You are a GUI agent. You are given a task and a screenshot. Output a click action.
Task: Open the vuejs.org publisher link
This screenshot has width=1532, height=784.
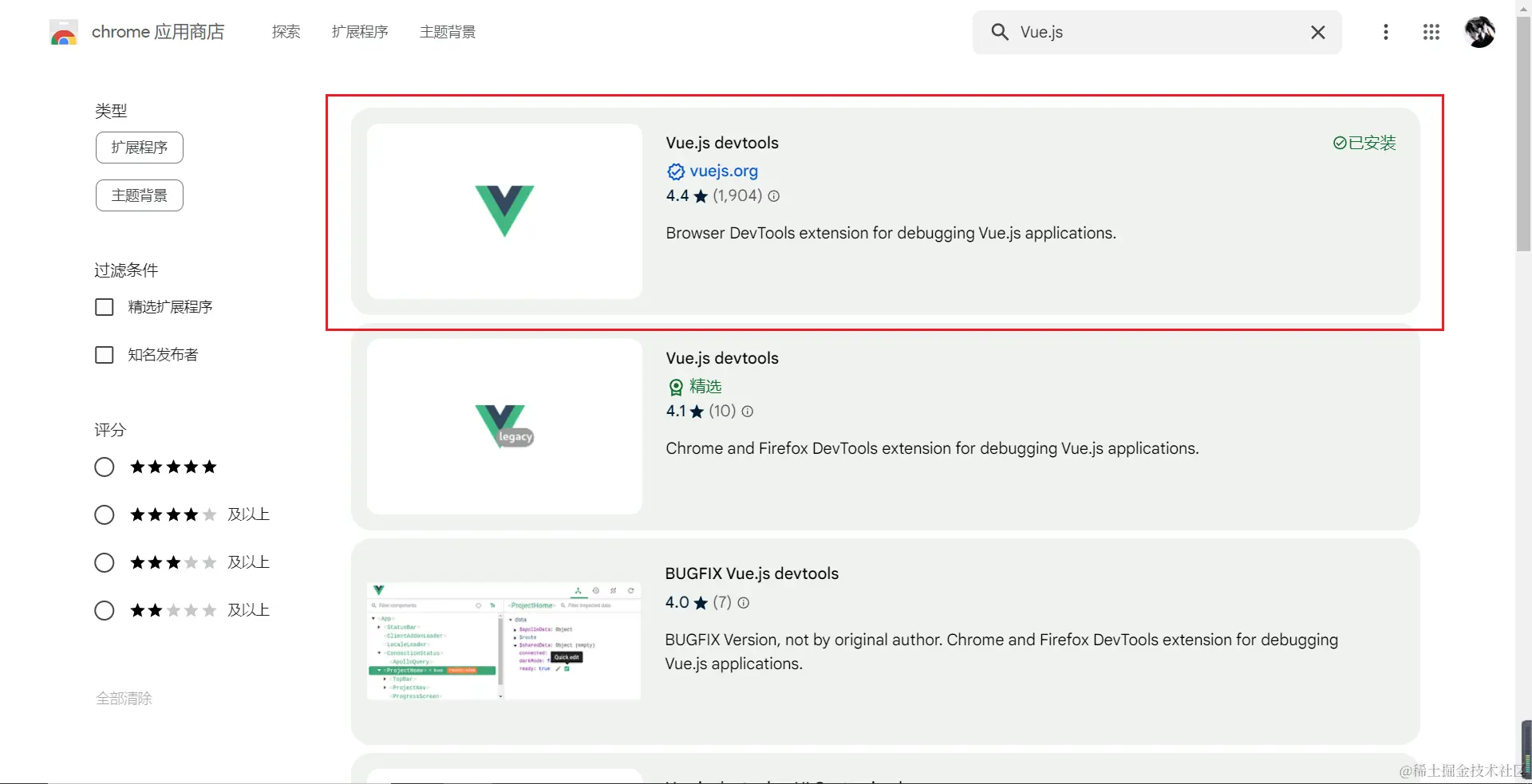pos(724,171)
